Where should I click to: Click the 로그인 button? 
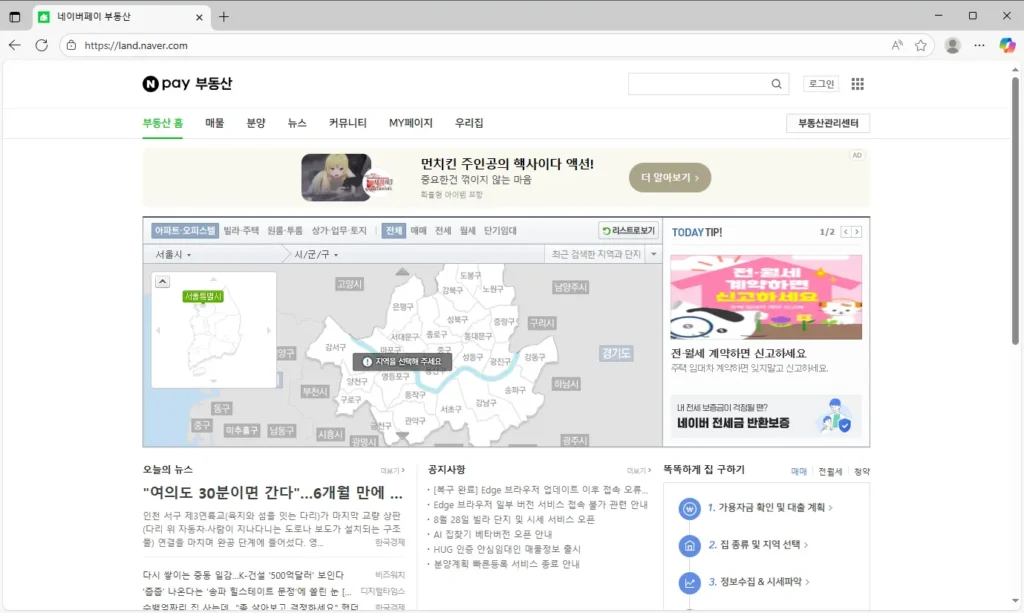820,83
